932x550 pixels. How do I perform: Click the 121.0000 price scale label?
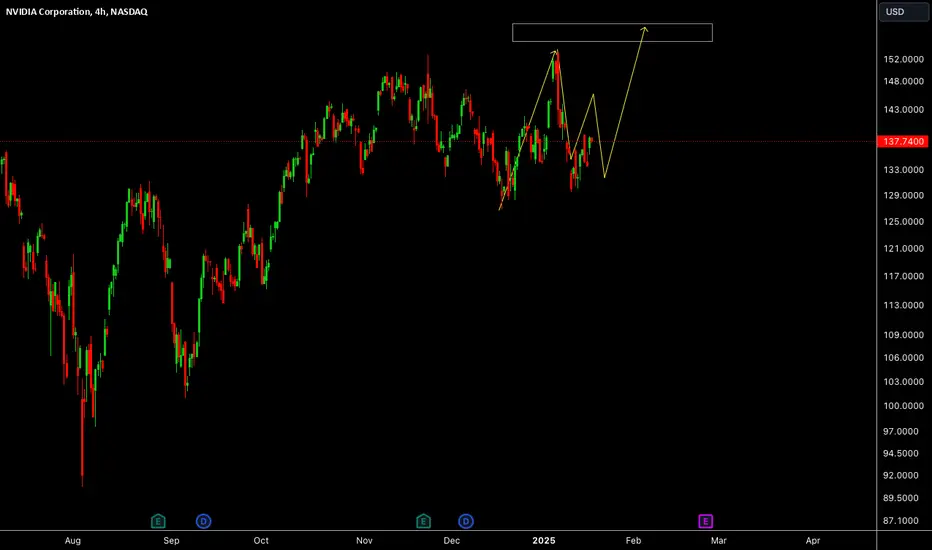903,249
